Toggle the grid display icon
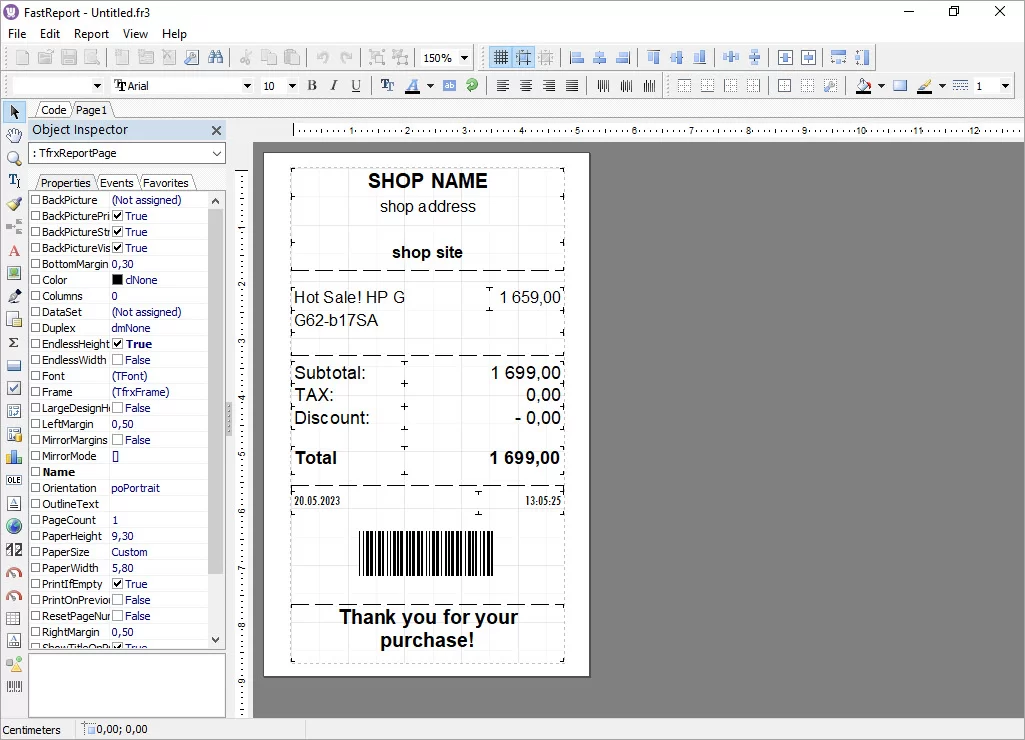This screenshot has width=1025, height=740. point(499,57)
